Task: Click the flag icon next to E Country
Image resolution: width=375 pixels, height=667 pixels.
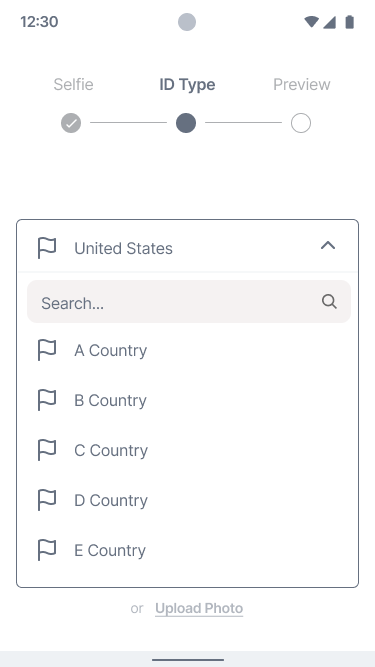Action: tap(47, 550)
